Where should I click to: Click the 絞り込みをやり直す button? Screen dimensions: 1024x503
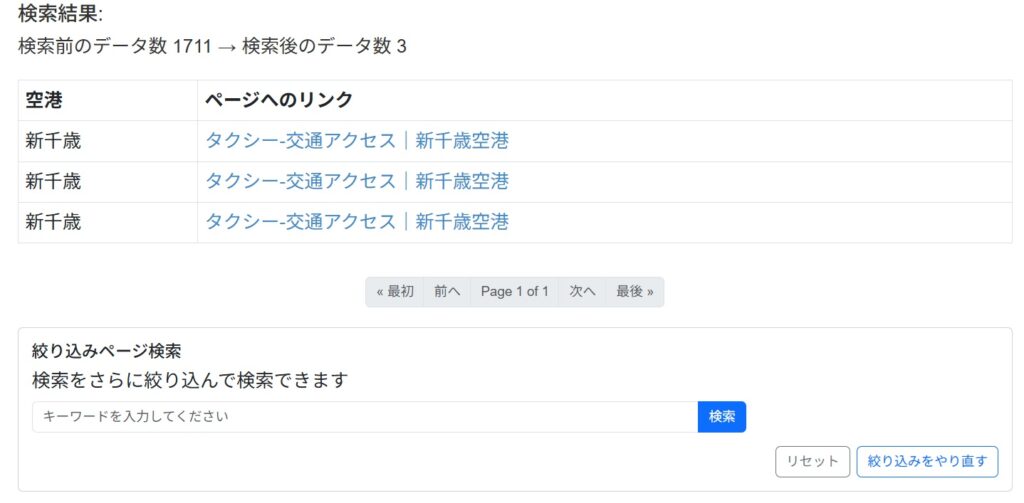click(927, 461)
